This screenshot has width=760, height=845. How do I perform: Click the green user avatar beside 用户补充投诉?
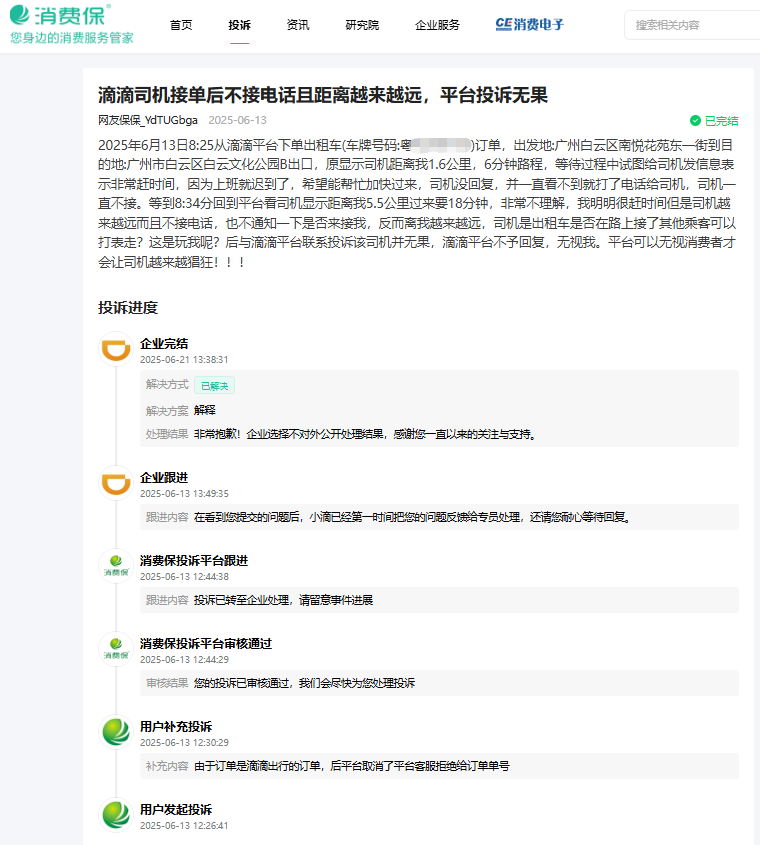[116, 732]
